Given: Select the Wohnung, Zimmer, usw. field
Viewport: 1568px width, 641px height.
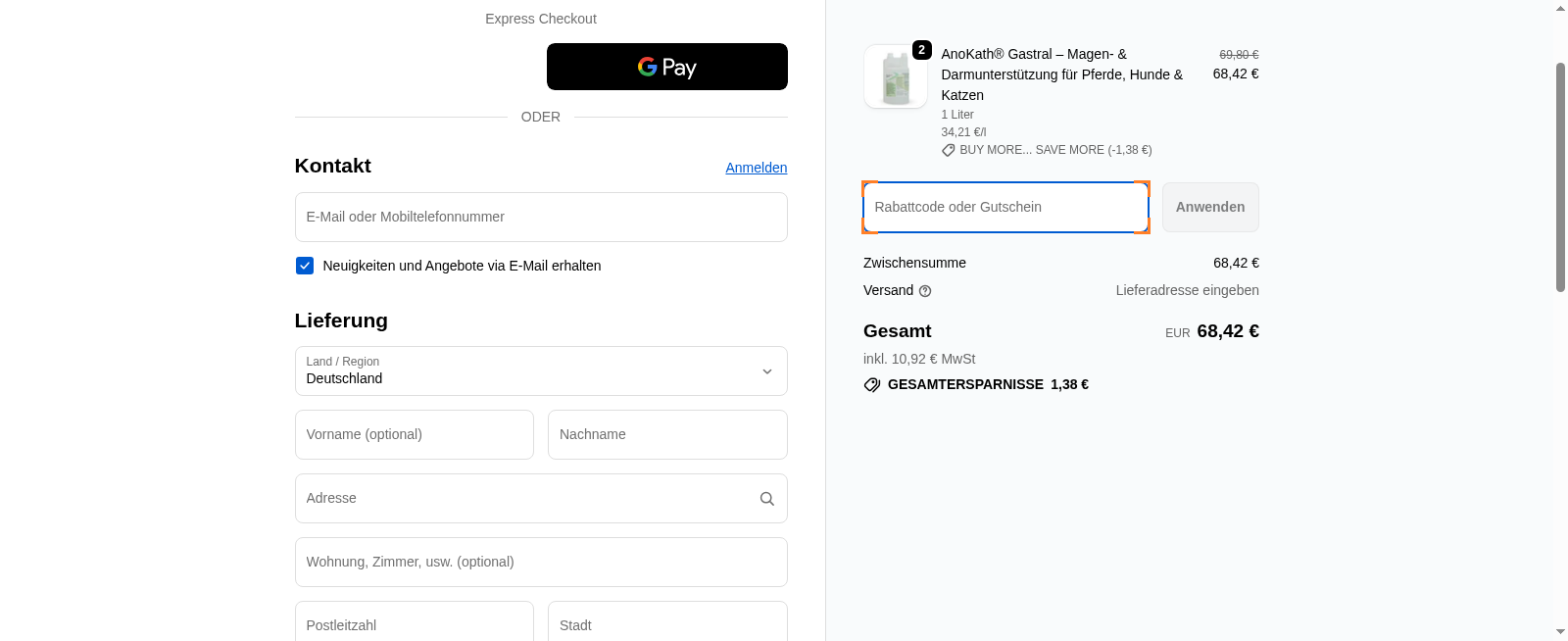Looking at the screenshot, I should click(540, 562).
